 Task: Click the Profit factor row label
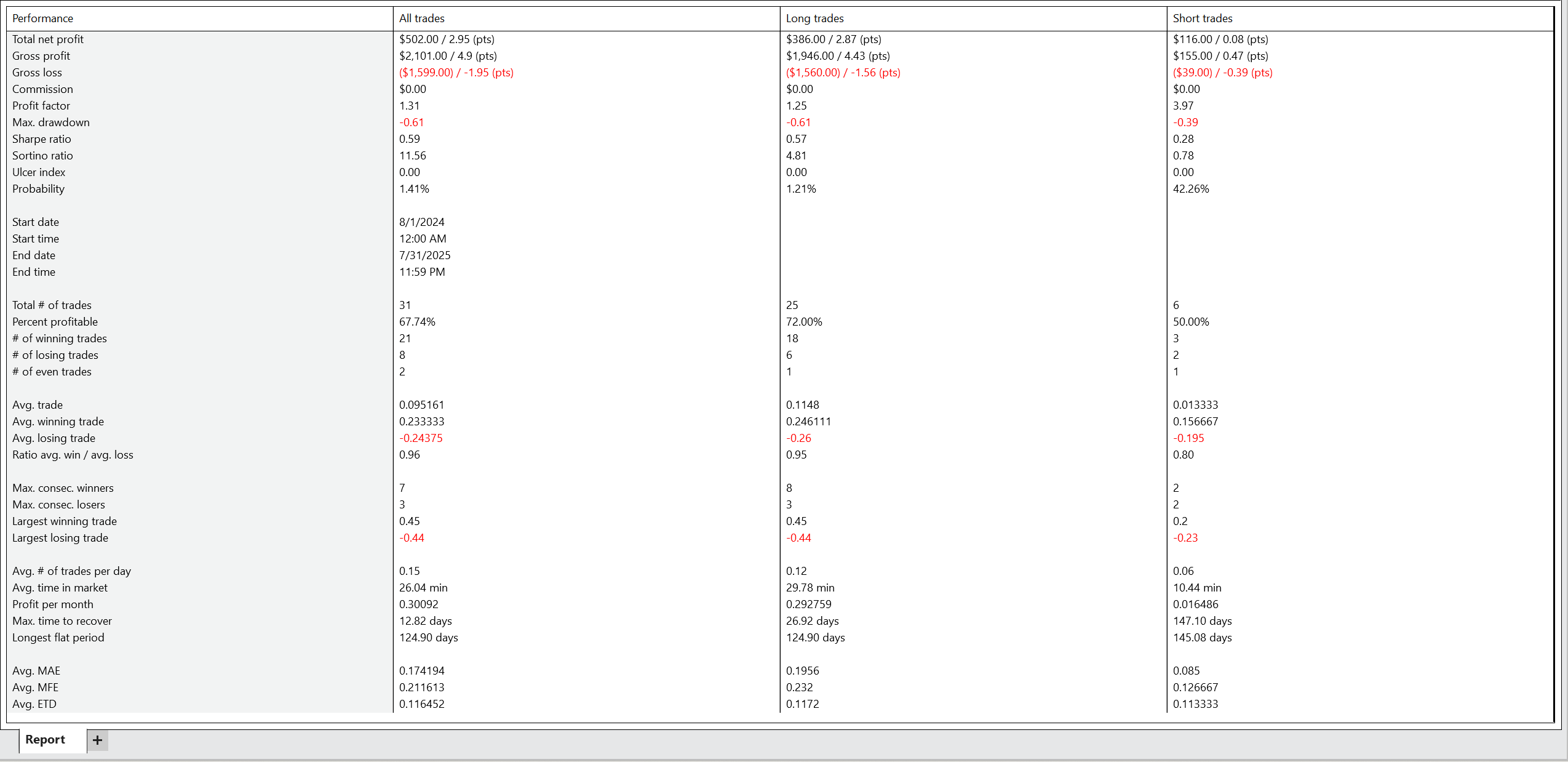click(41, 106)
